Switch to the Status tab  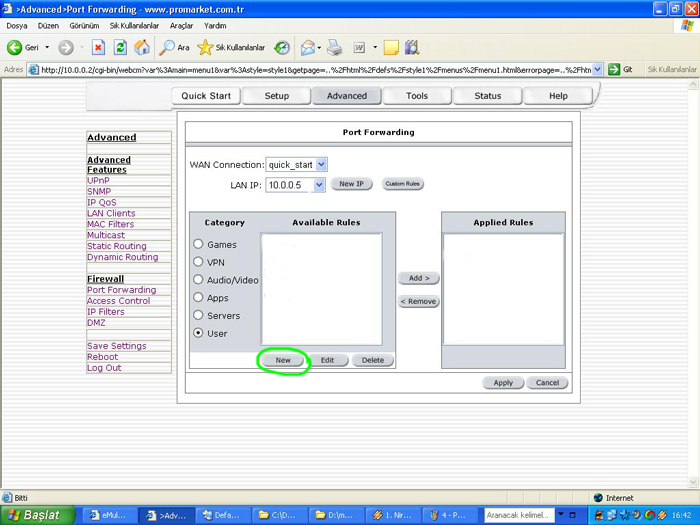pyautogui.click(x=488, y=96)
